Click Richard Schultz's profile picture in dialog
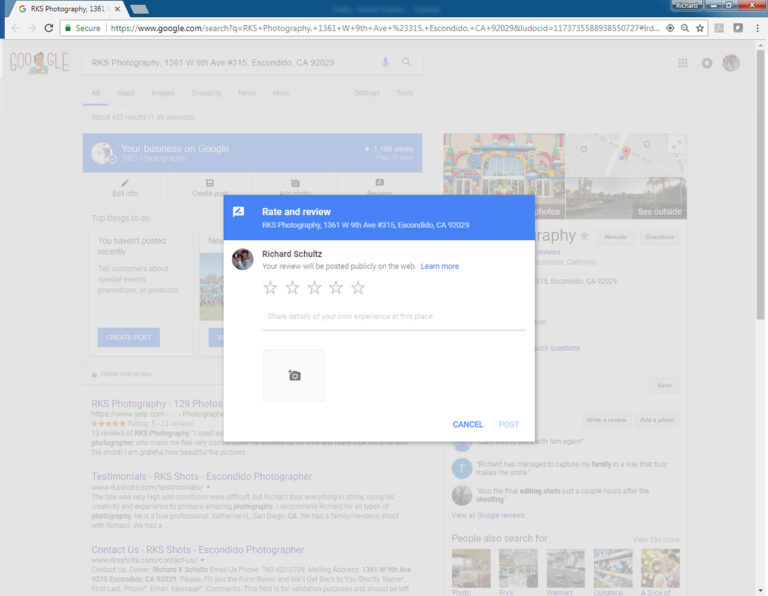768x596 pixels. [x=242, y=260]
